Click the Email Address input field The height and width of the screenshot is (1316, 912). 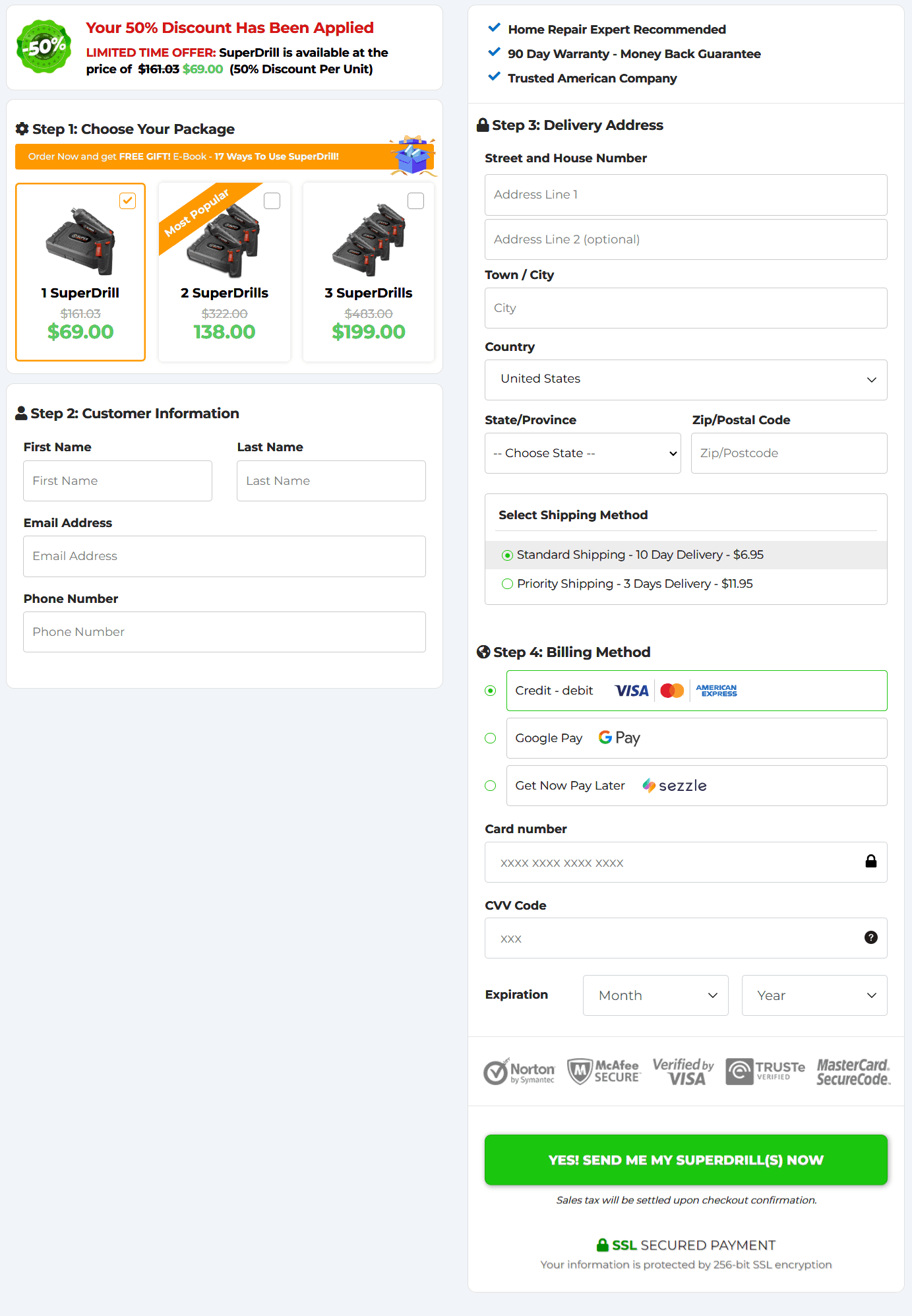pos(224,556)
